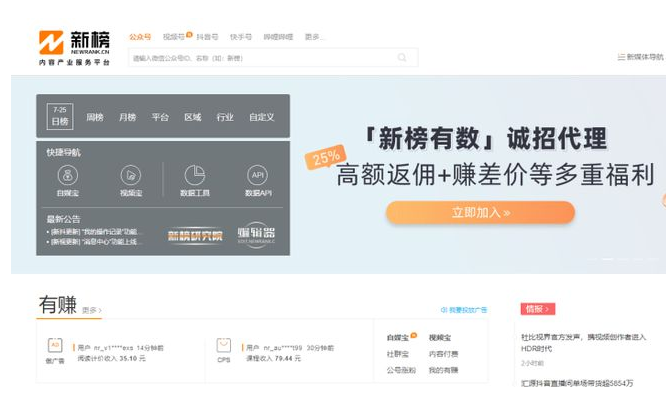
Task: Click the 新媒体导航 menu icon
Action: pos(621,57)
